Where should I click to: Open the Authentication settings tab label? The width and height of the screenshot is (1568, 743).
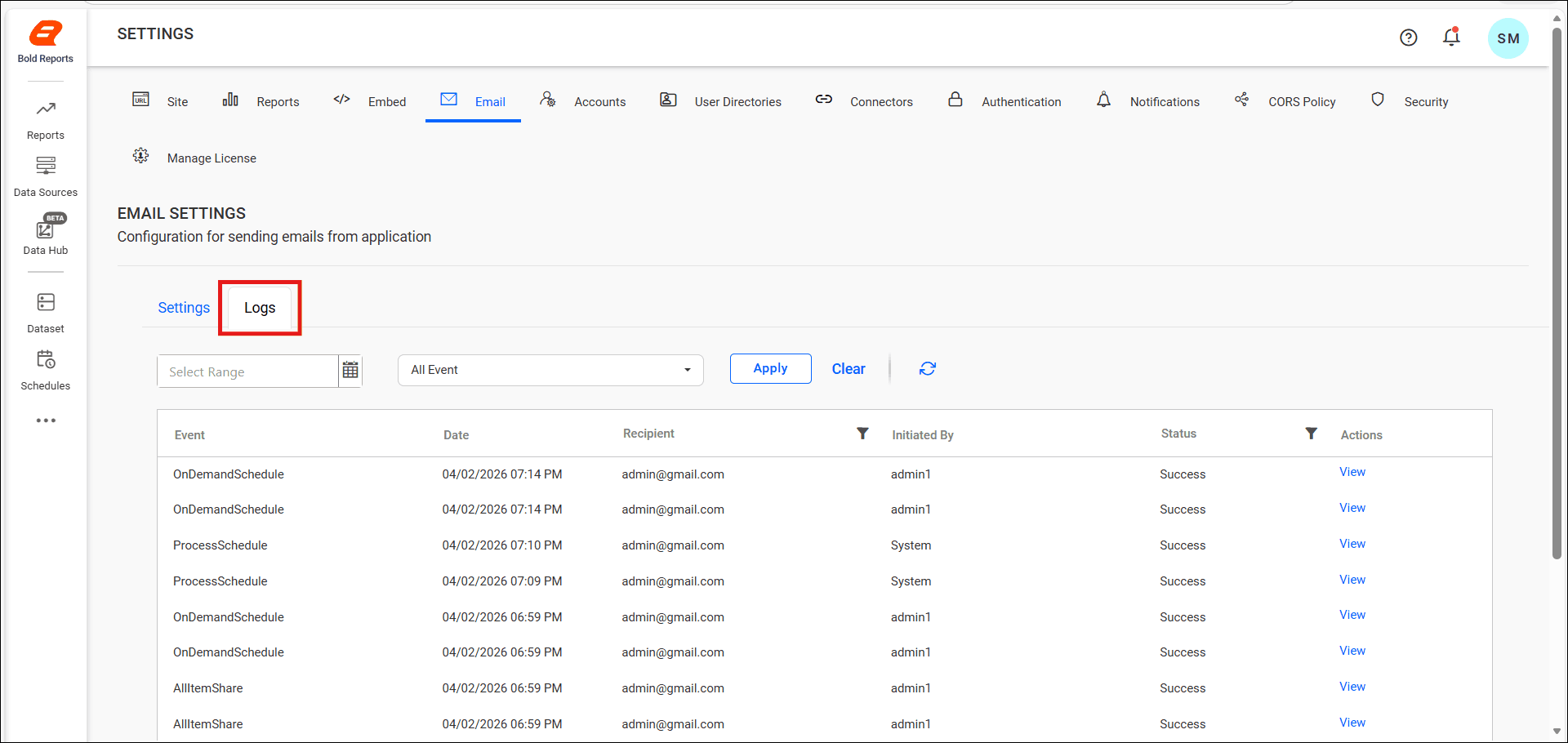(x=1022, y=102)
